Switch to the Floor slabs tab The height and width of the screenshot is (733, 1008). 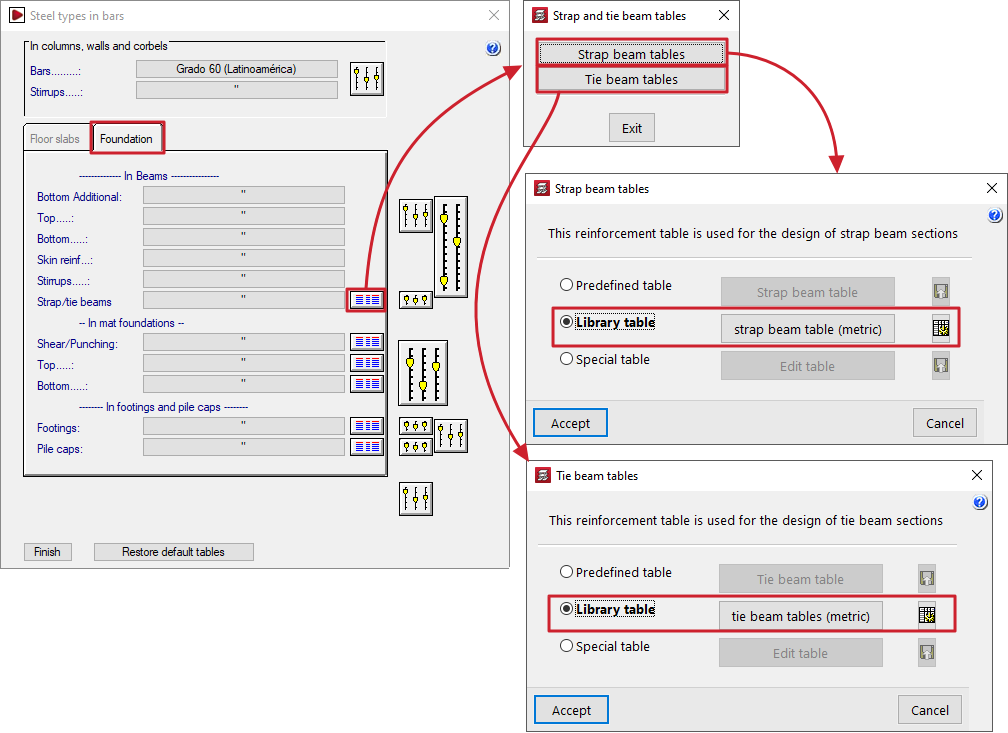click(55, 139)
